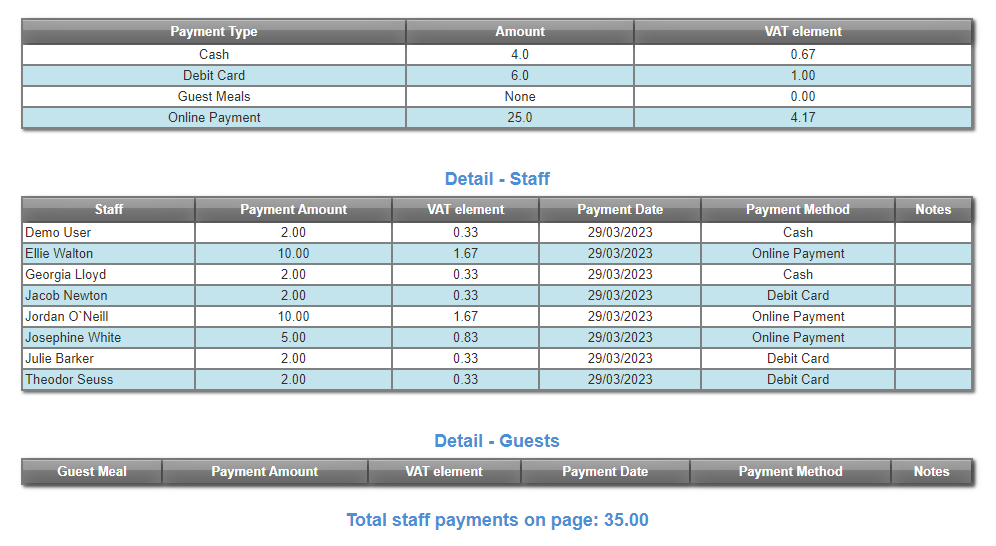
Task: Click Jacob Newton's Debit Card payment method
Action: coord(798,295)
